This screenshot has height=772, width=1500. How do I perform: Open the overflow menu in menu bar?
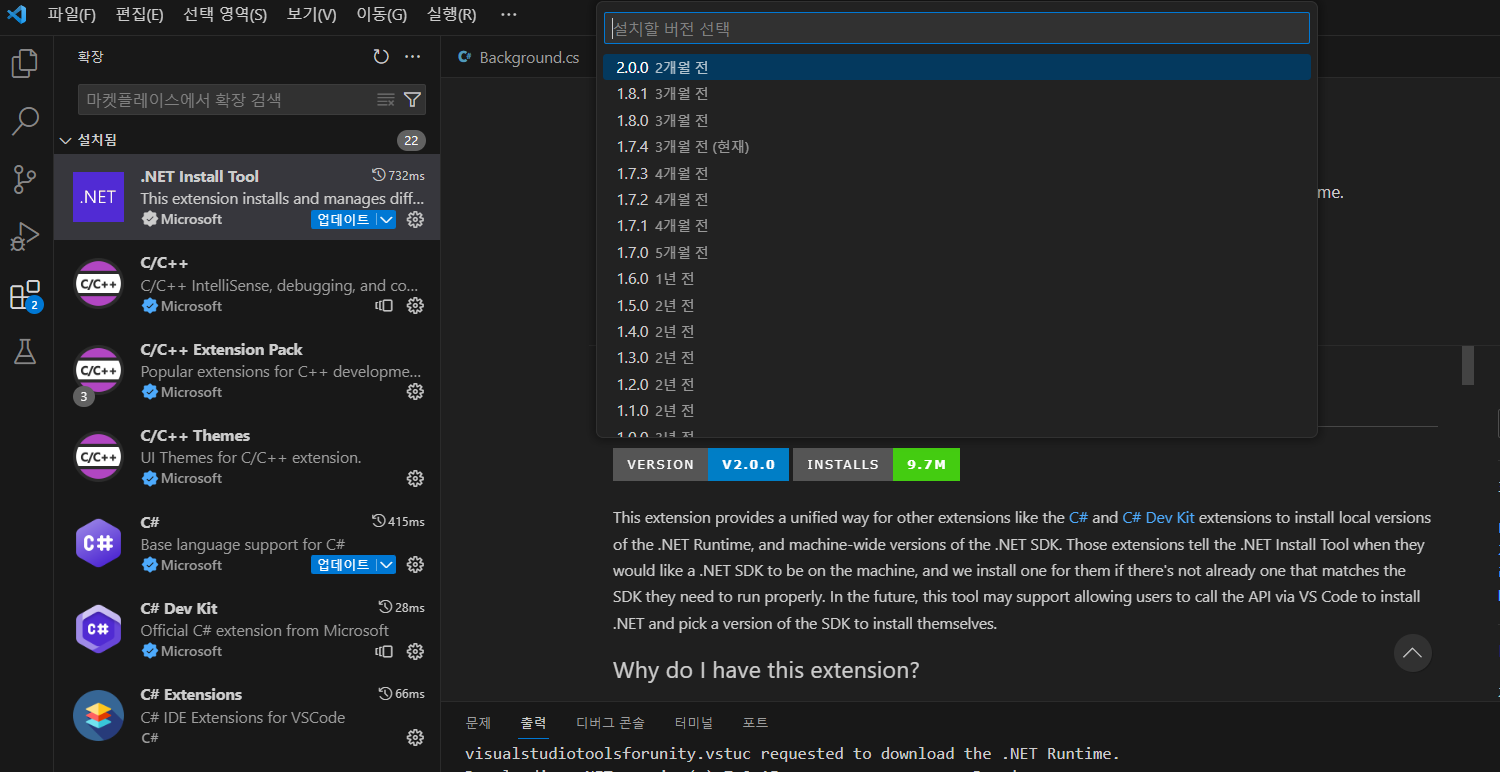(x=509, y=15)
